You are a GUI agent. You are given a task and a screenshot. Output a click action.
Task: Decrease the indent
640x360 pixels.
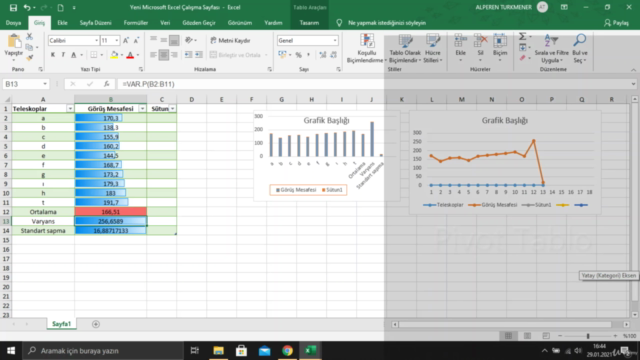coord(188,55)
